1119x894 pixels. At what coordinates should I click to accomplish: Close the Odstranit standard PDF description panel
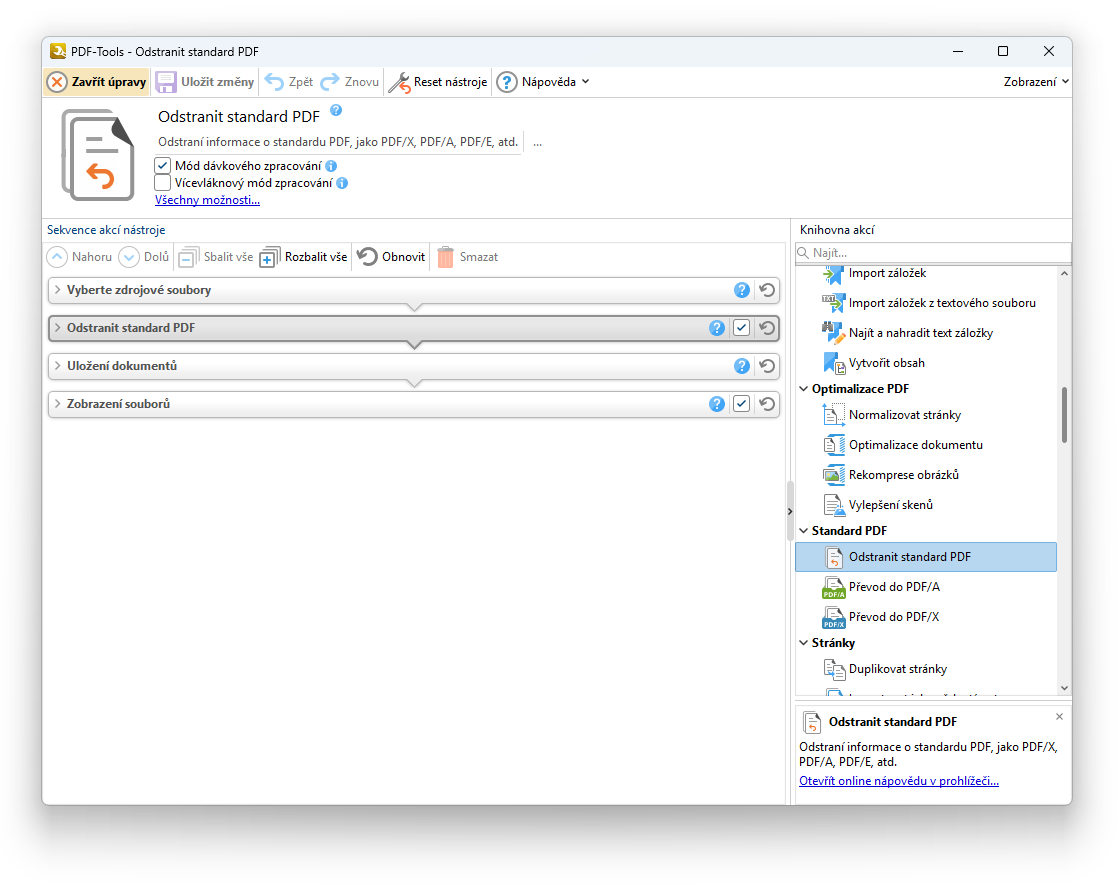click(1059, 716)
